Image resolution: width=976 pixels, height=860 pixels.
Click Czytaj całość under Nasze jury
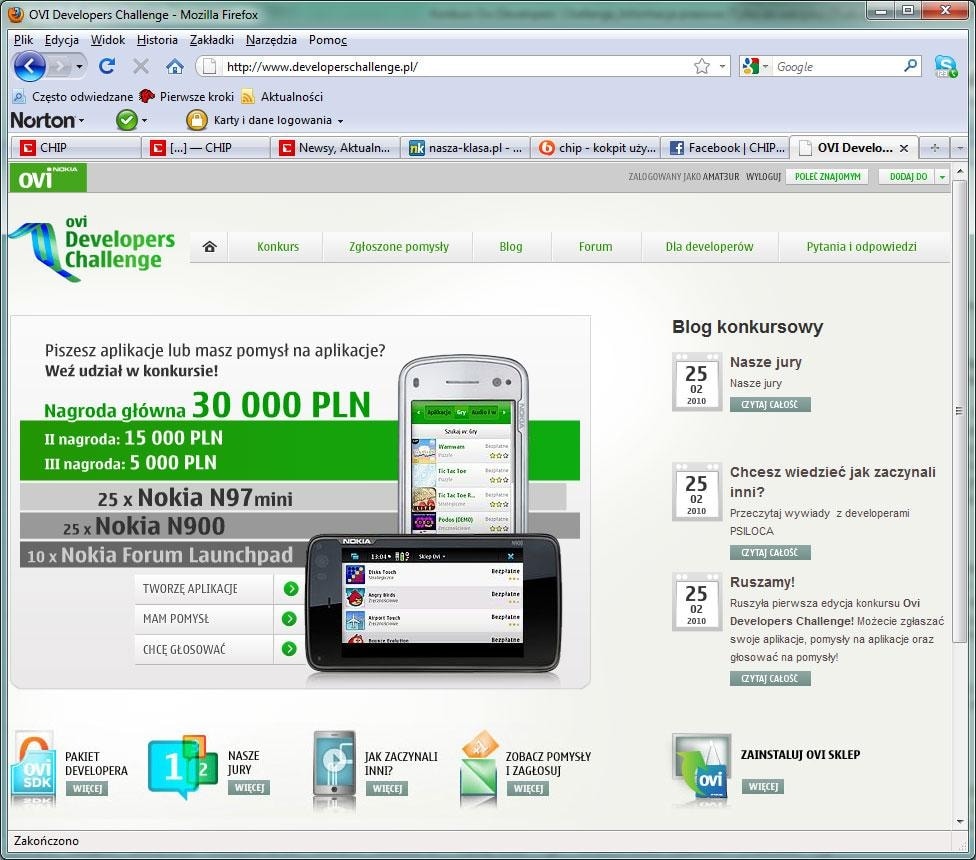(770, 405)
